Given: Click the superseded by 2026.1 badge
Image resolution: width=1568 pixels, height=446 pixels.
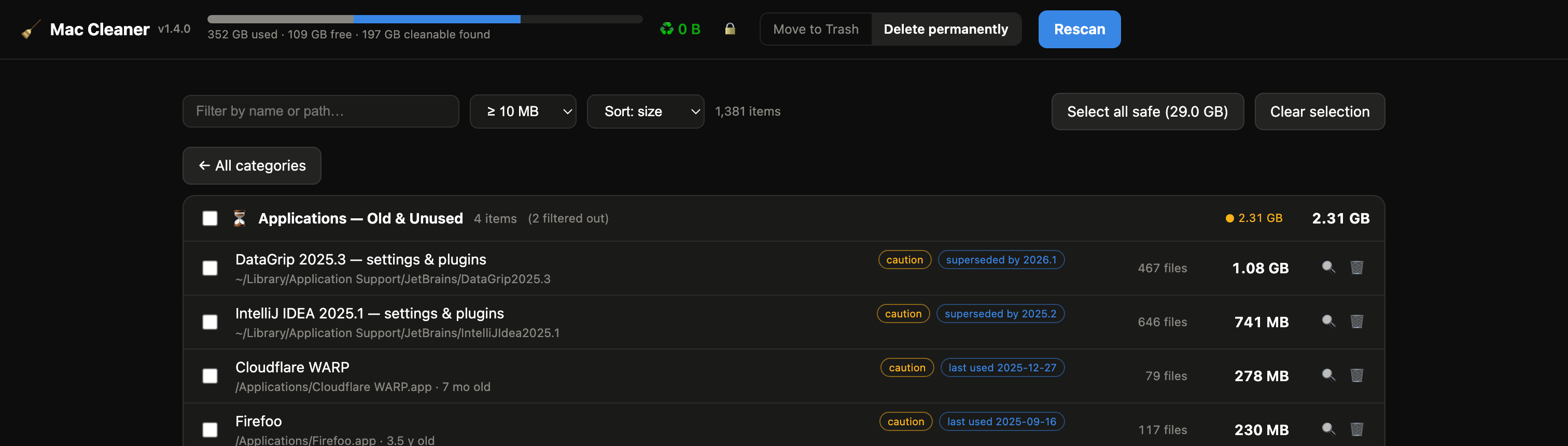Looking at the screenshot, I should pyautogui.click(x=1001, y=260).
